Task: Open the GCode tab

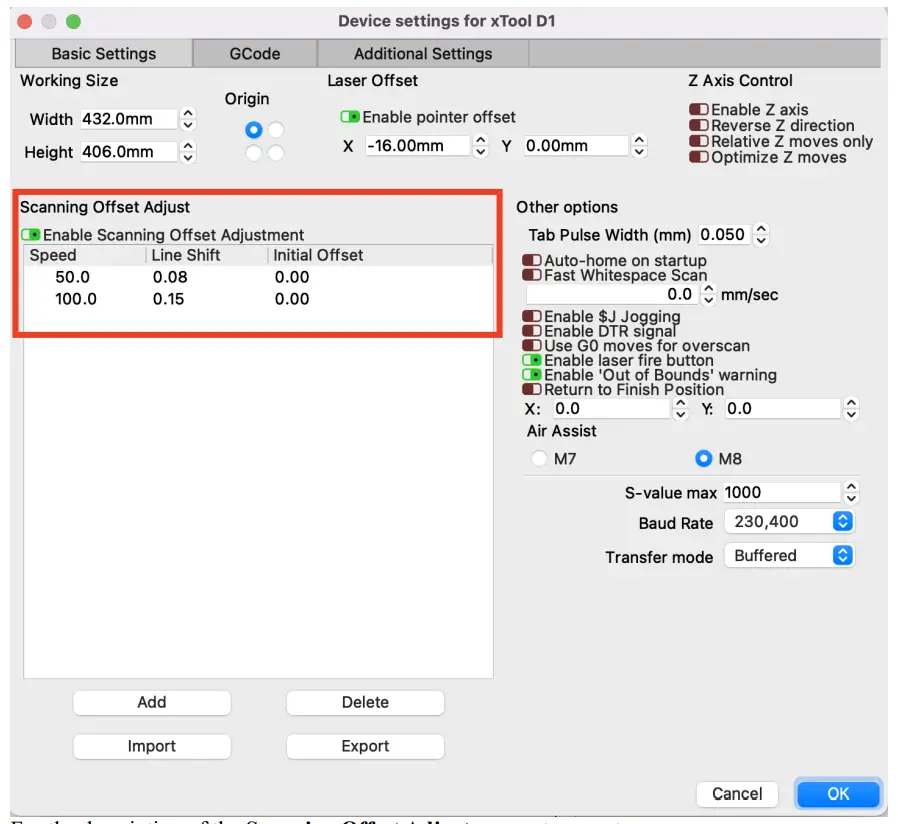Action: pyautogui.click(x=255, y=54)
